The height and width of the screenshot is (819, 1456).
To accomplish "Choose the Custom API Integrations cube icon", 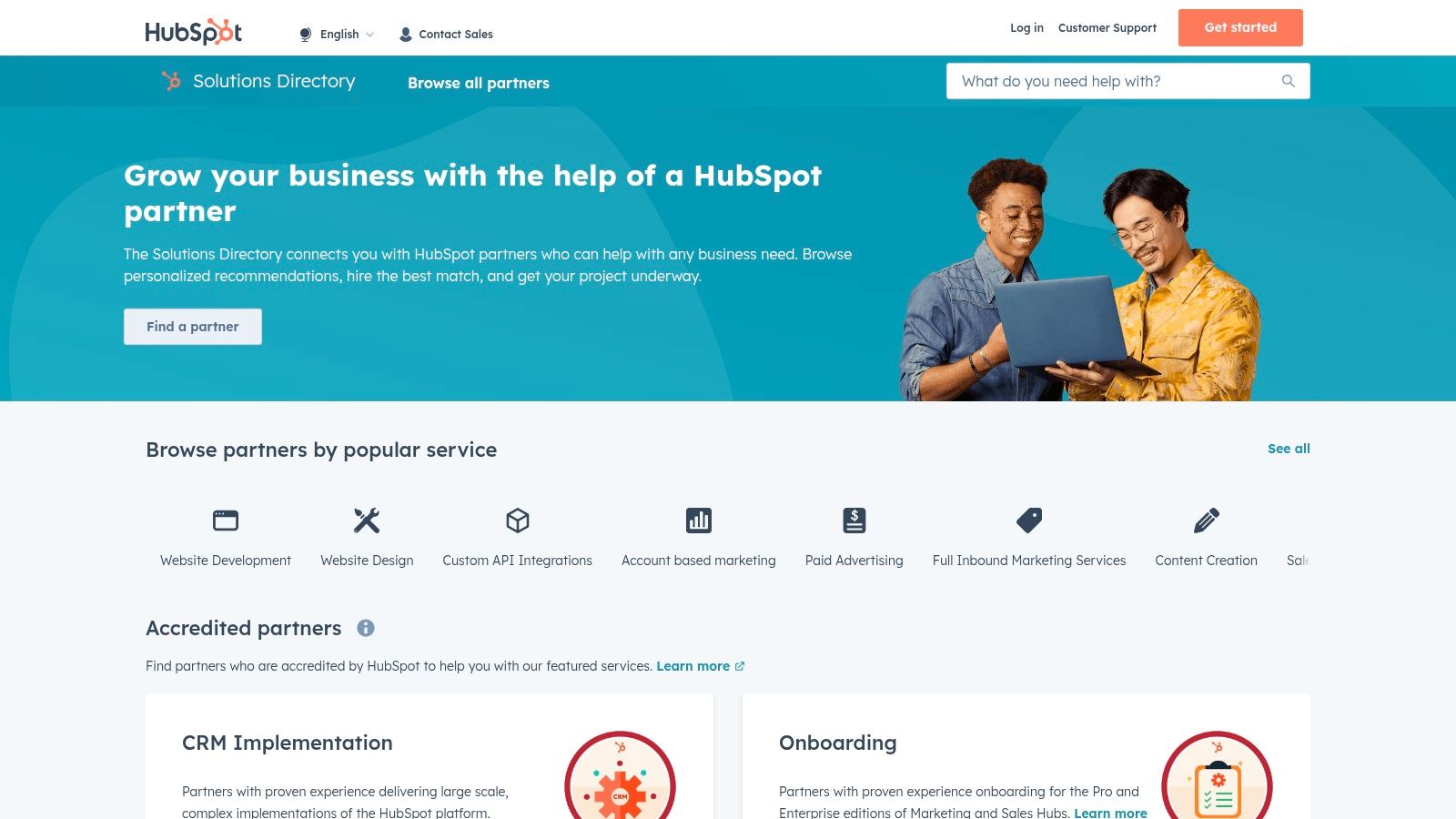I will point(518,521).
